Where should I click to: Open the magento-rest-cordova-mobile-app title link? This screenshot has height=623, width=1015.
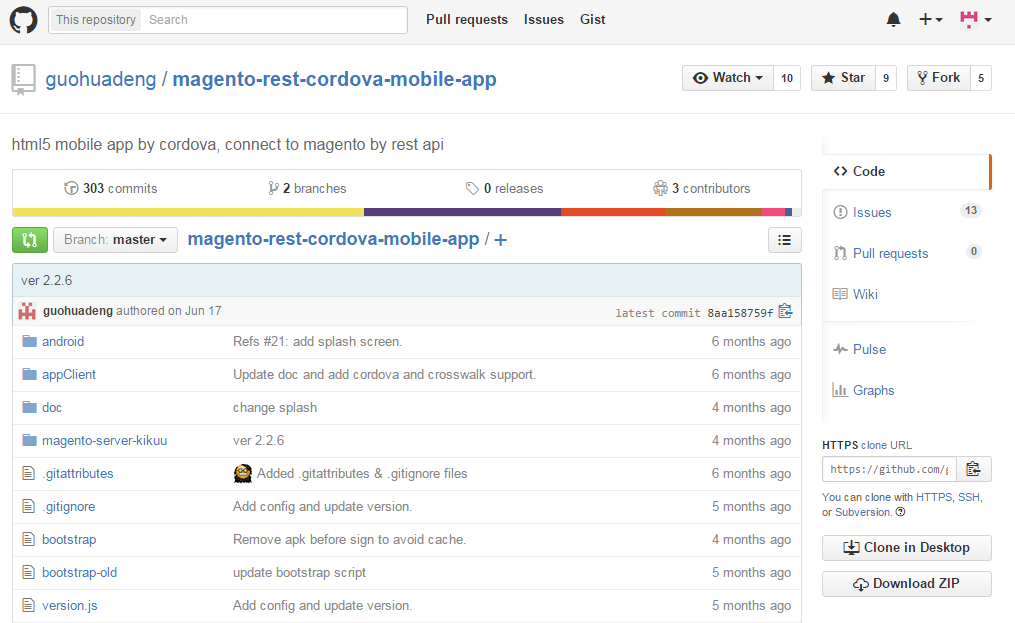pos(334,79)
